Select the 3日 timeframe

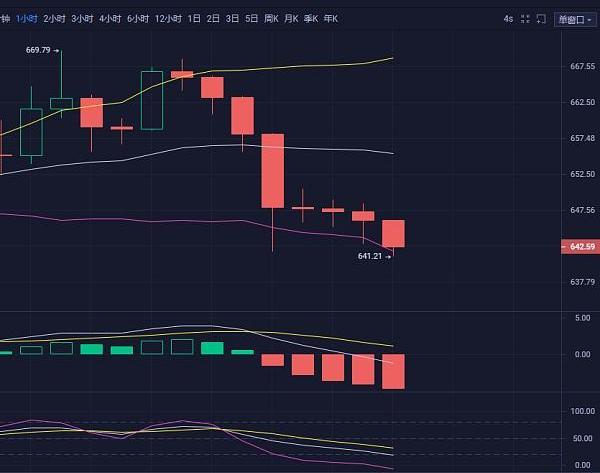pos(232,19)
